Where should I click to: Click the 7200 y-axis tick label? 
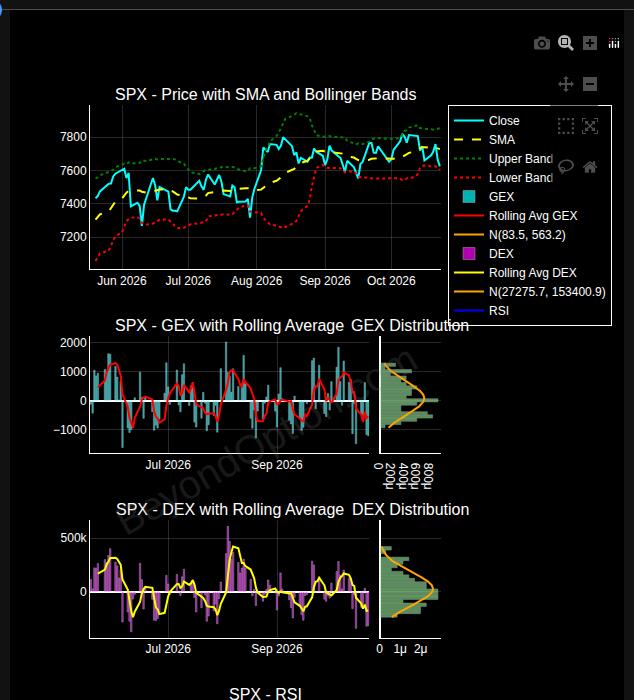coord(73,237)
